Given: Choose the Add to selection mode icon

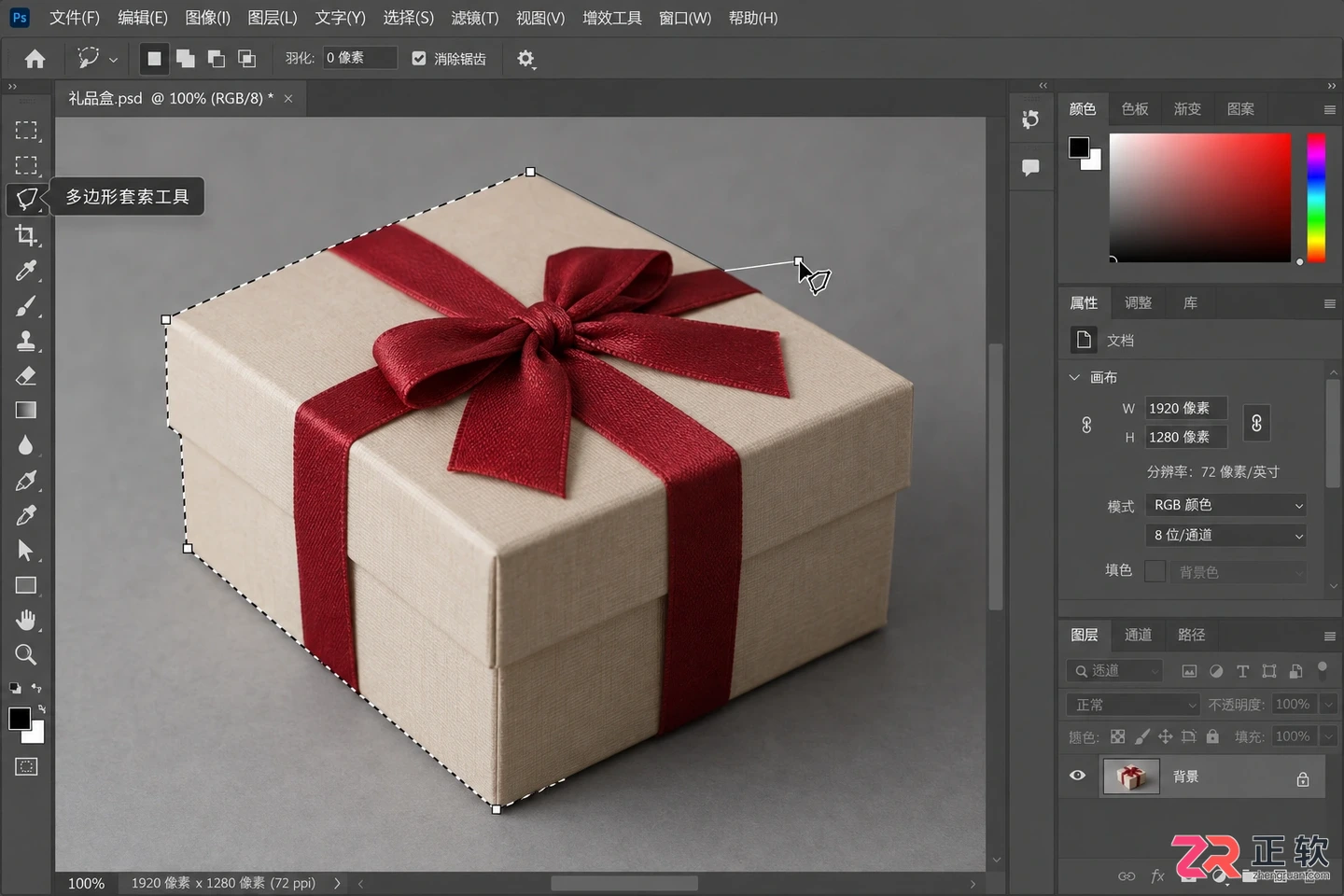Looking at the screenshot, I should [186, 59].
